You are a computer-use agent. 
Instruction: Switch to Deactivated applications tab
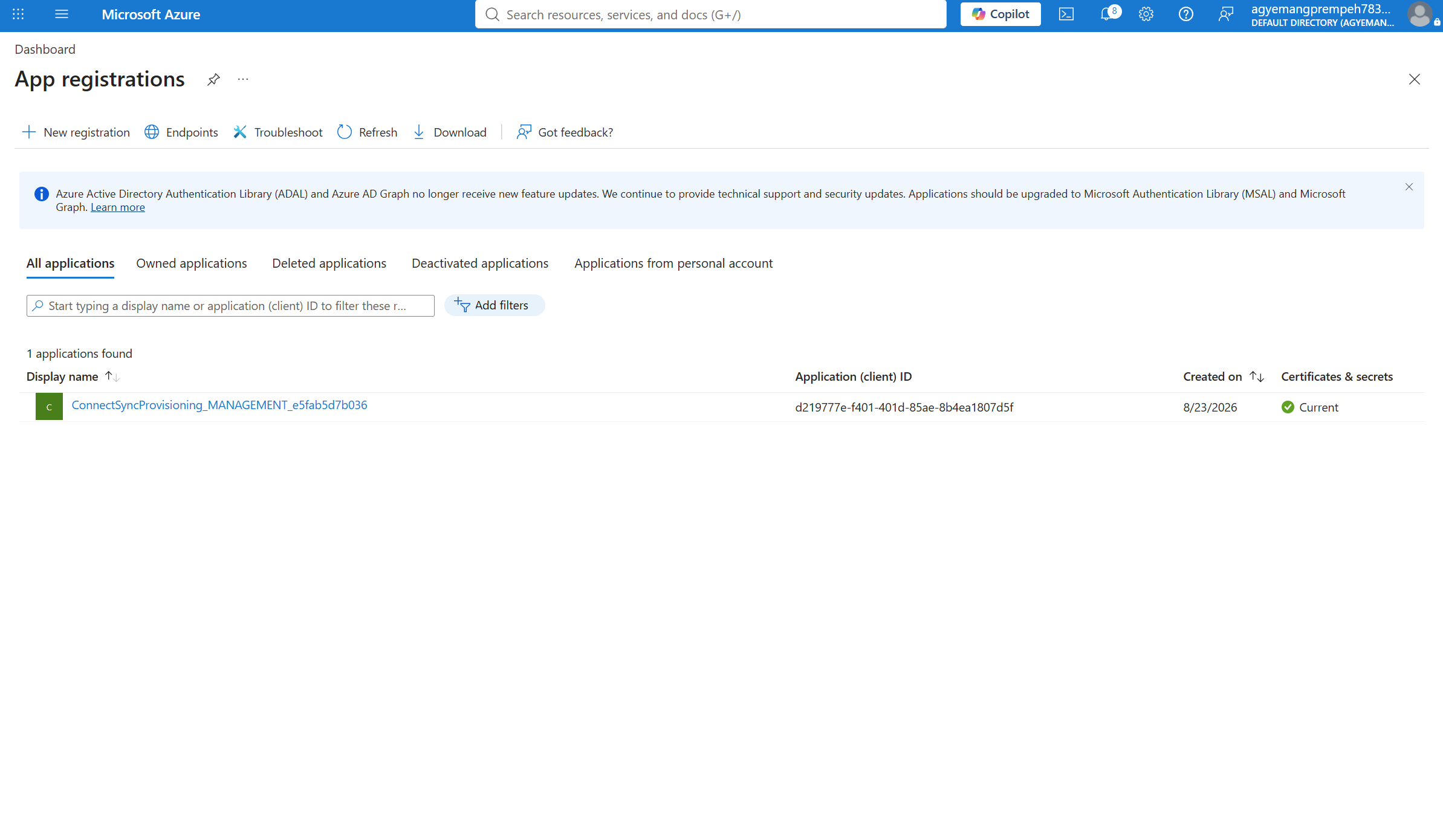(x=480, y=263)
